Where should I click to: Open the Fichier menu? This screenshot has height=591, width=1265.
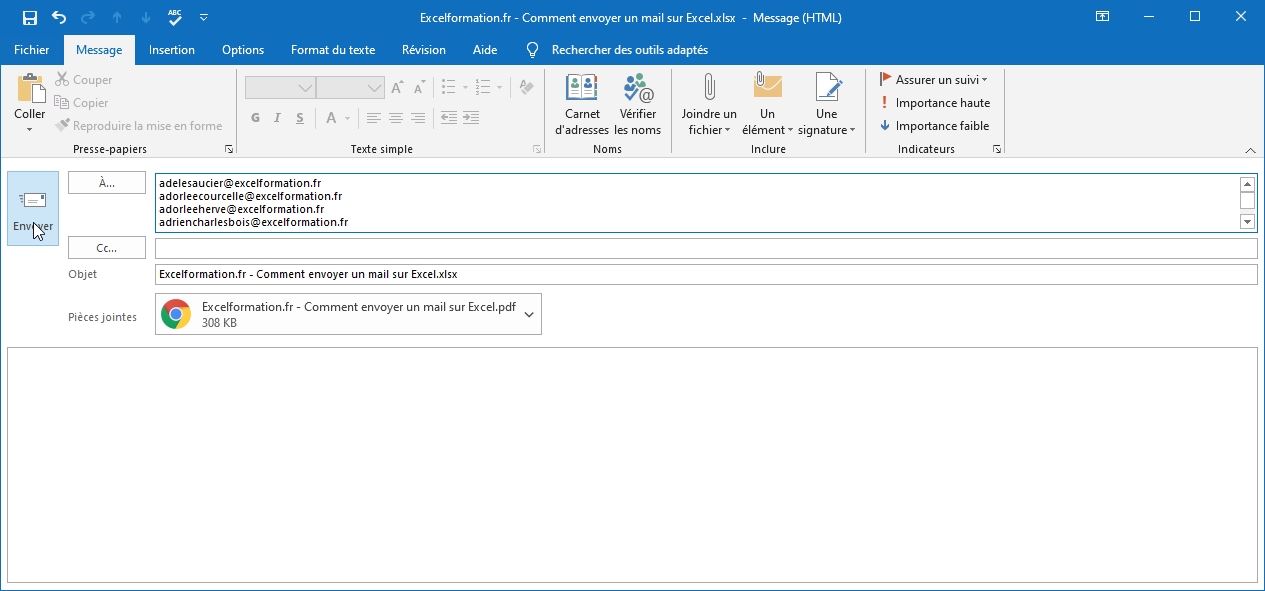(32, 50)
